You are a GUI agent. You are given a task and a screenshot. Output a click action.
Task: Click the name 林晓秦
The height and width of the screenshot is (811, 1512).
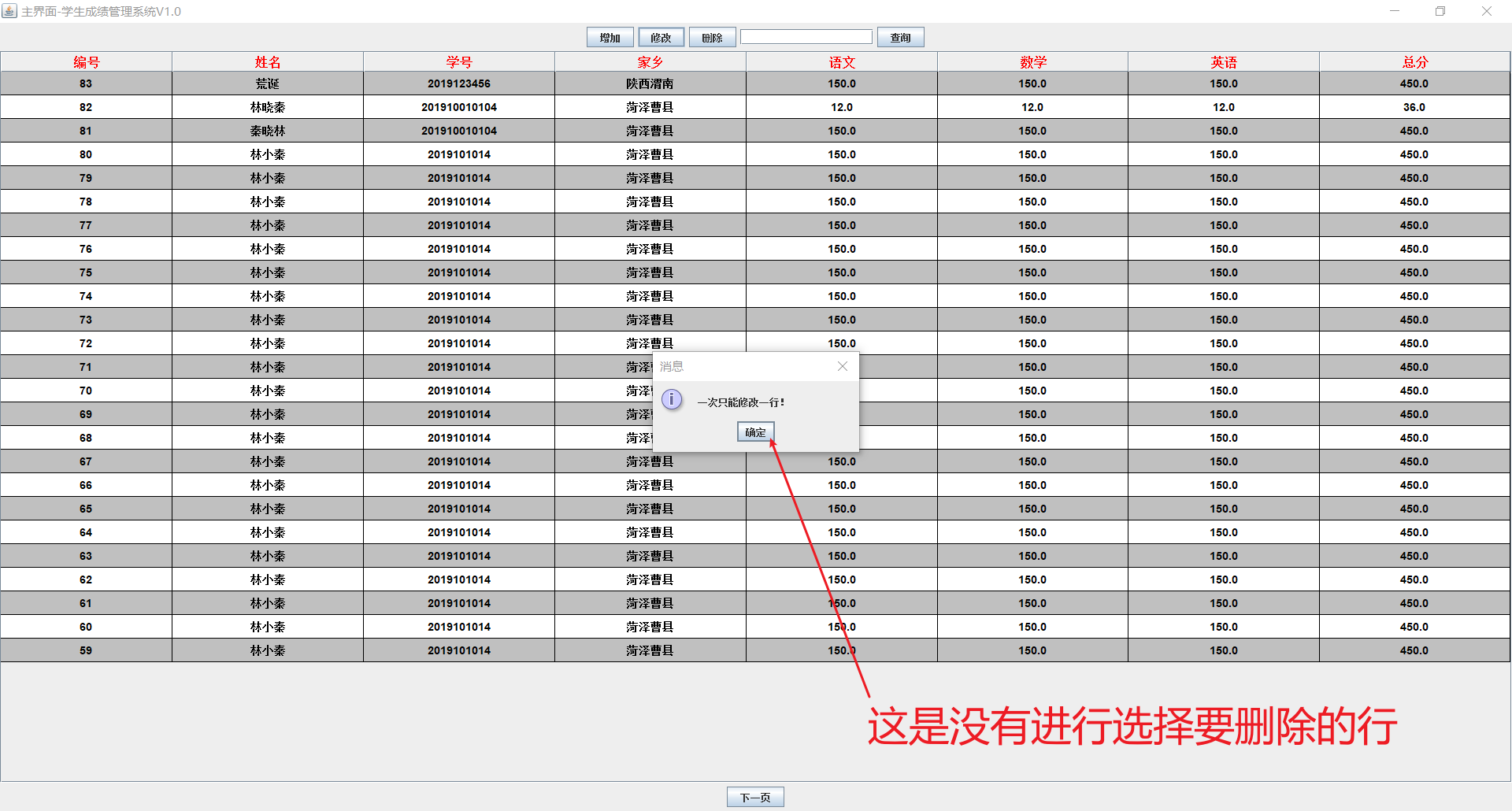(268, 107)
